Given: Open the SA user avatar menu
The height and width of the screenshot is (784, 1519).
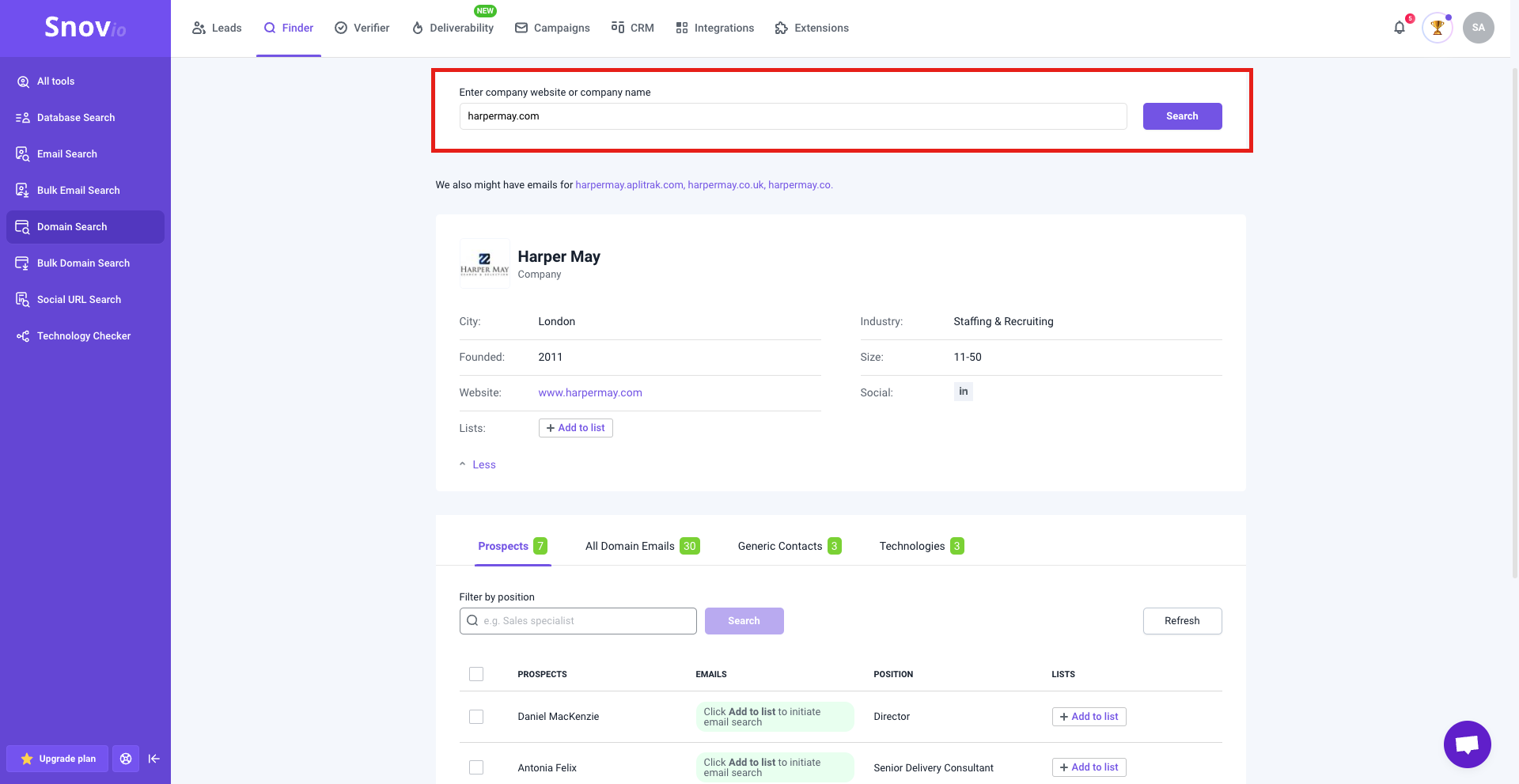Looking at the screenshot, I should click(1478, 28).
